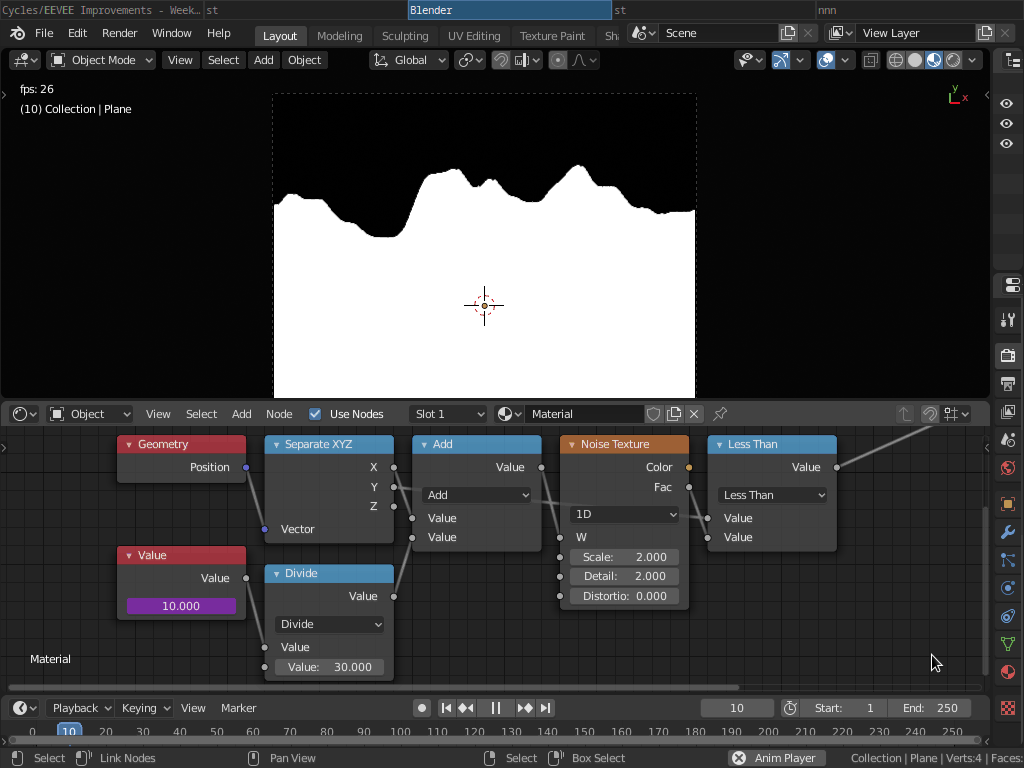Open Object Data mesh properties tab
Screen dimensions: 1024x768
tap(1008, 644)
